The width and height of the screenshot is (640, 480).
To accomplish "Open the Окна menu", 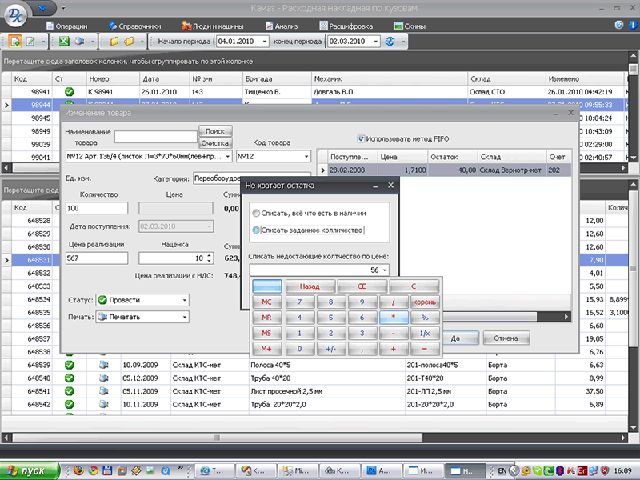I will (x=410, y=26).
